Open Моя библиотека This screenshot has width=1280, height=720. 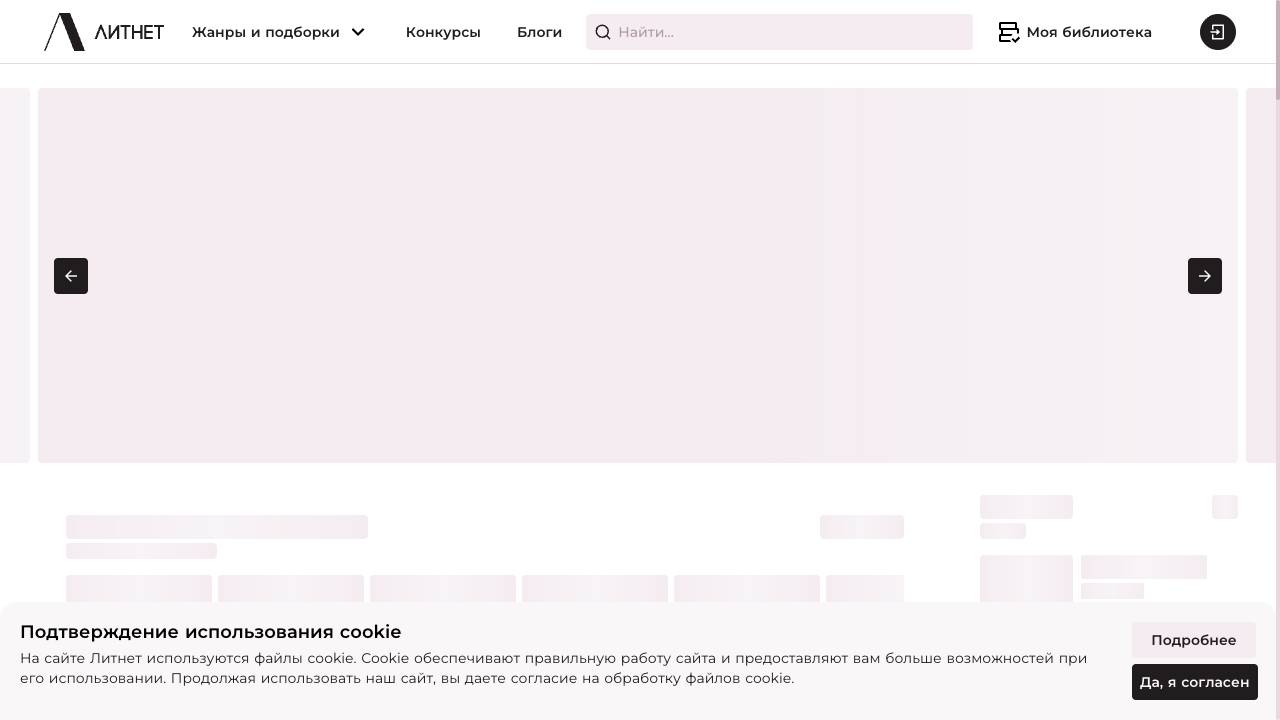tap(1075, 32)
